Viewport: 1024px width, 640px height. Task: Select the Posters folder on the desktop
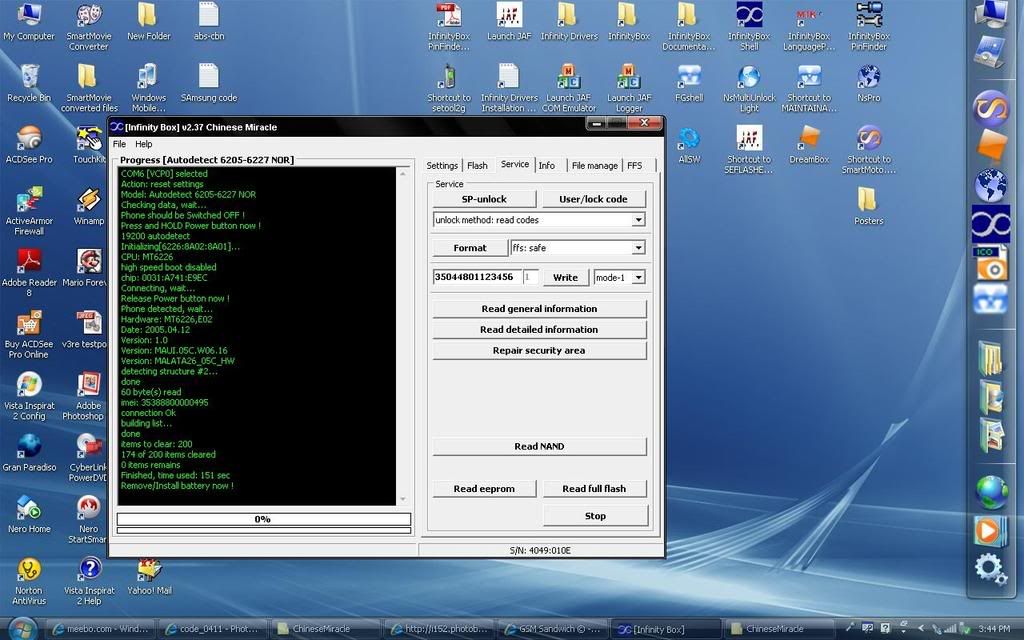pos(869,206)
